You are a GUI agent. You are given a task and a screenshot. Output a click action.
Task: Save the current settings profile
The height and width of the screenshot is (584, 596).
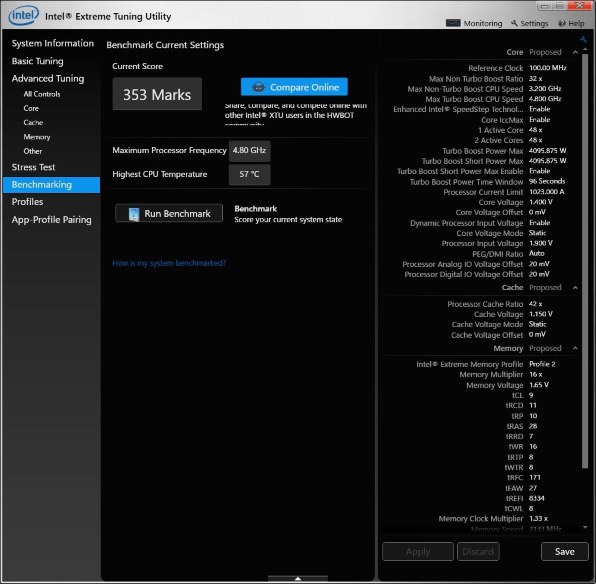[564, 551]
